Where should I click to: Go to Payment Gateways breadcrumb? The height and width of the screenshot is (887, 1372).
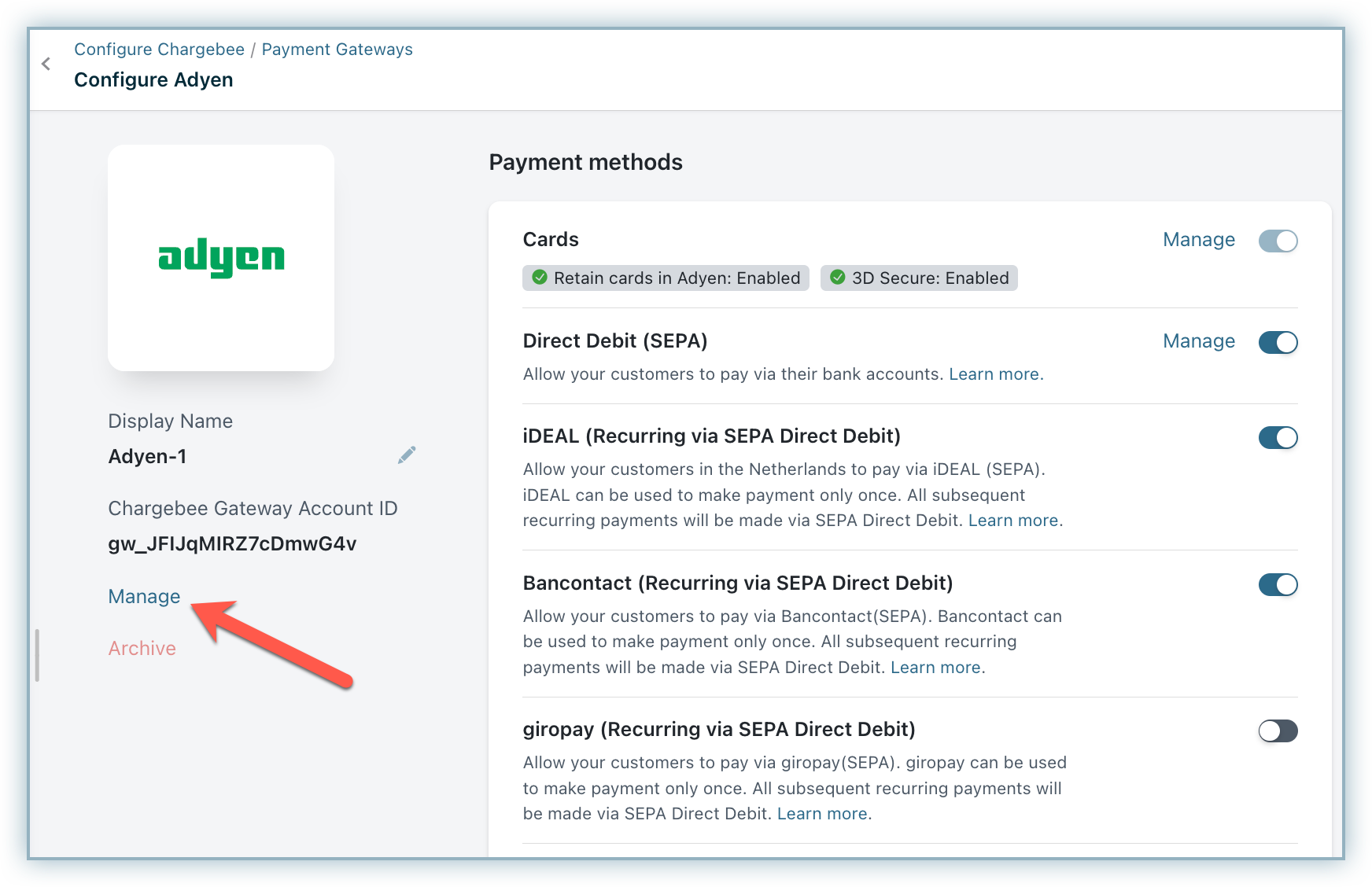tap(337, 49)
